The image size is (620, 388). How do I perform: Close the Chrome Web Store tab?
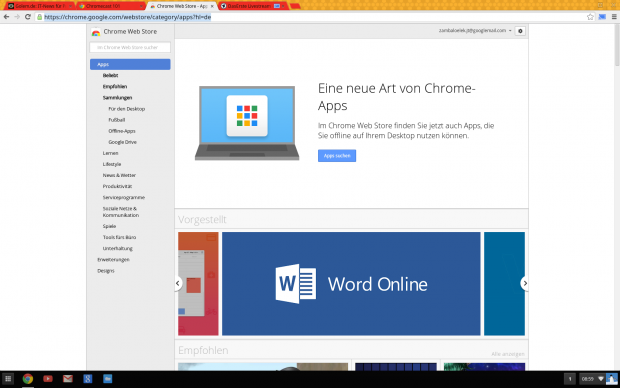212,6
